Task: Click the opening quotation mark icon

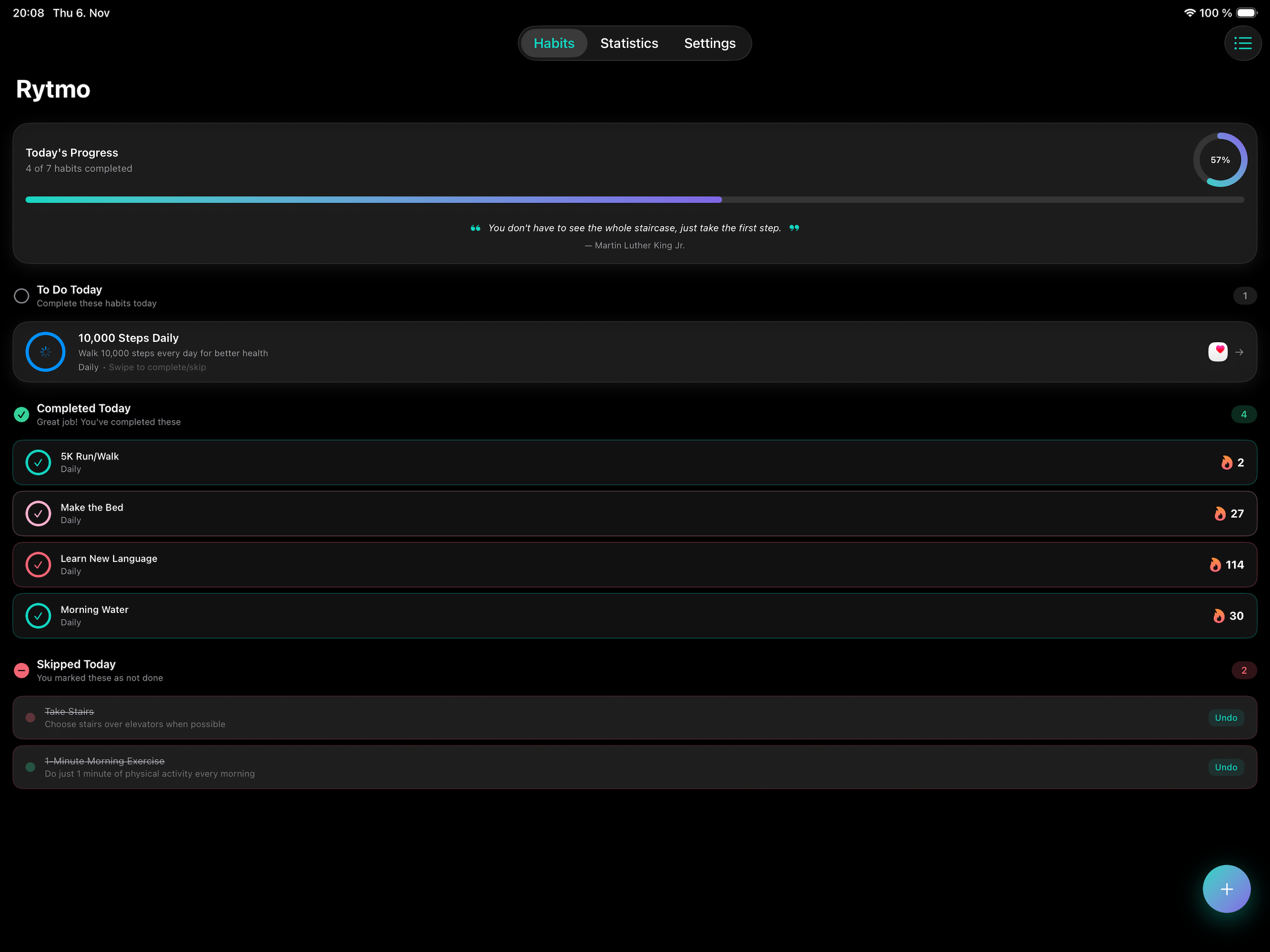Action: click(475, 228)
